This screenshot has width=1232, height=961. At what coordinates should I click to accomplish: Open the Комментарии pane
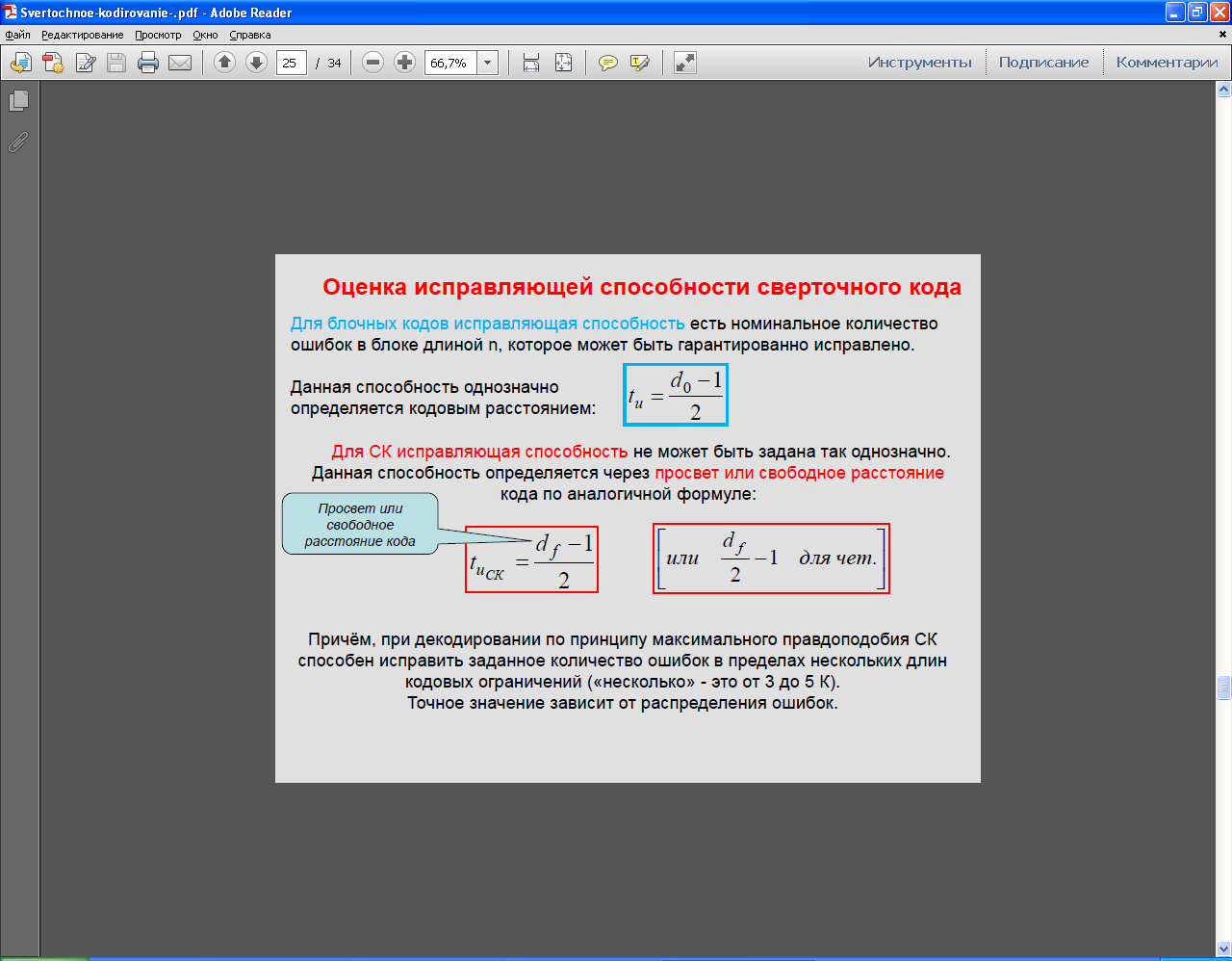(x=1167, y=63)
